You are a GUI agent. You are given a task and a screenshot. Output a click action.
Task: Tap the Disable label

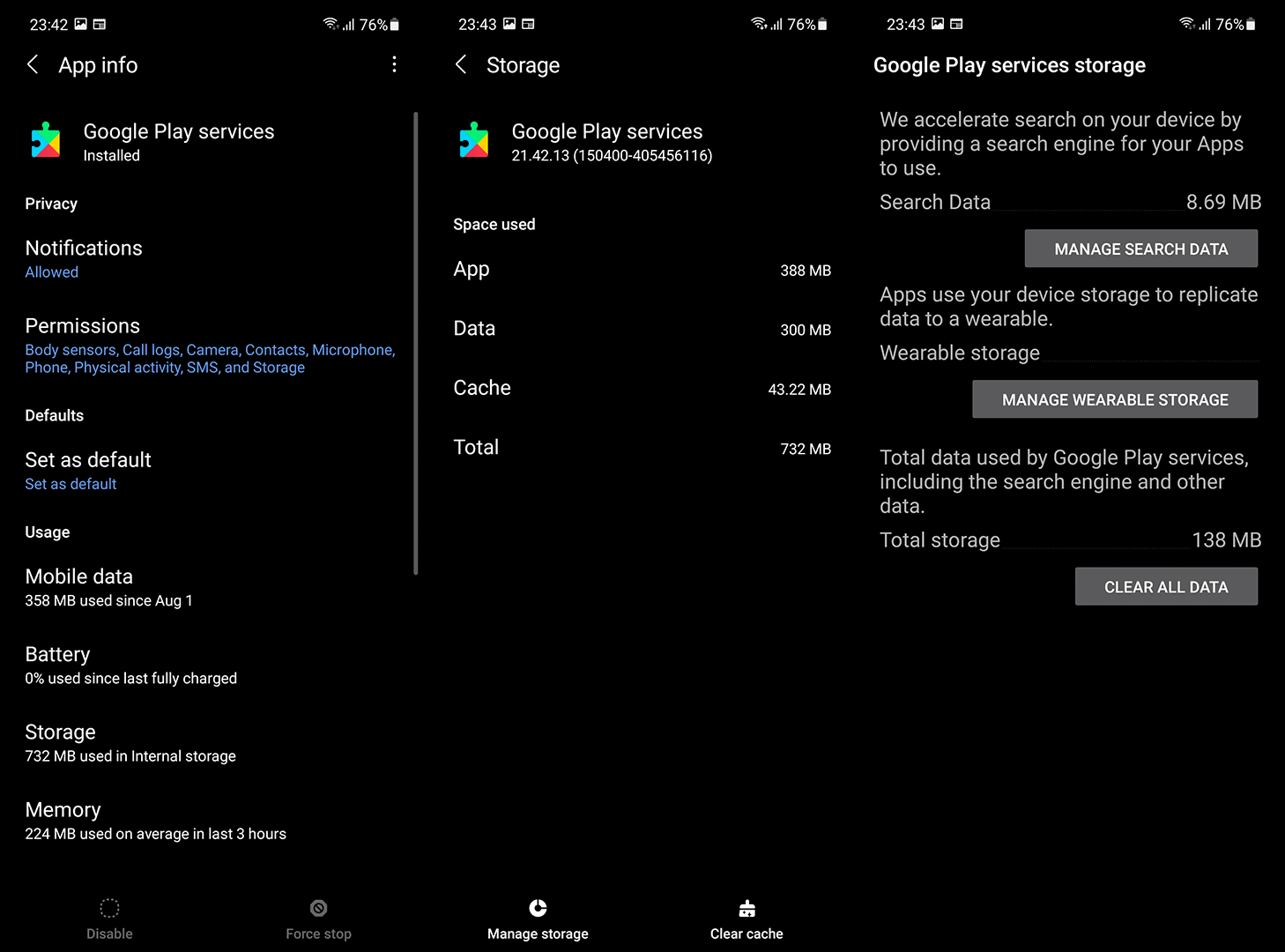point(109,933)
